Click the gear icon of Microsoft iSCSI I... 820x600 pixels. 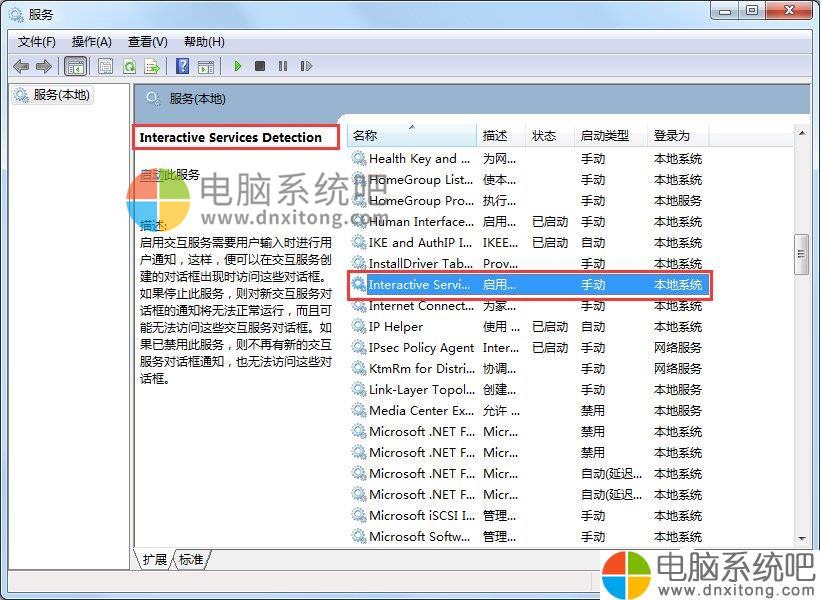tap(359, 515)
